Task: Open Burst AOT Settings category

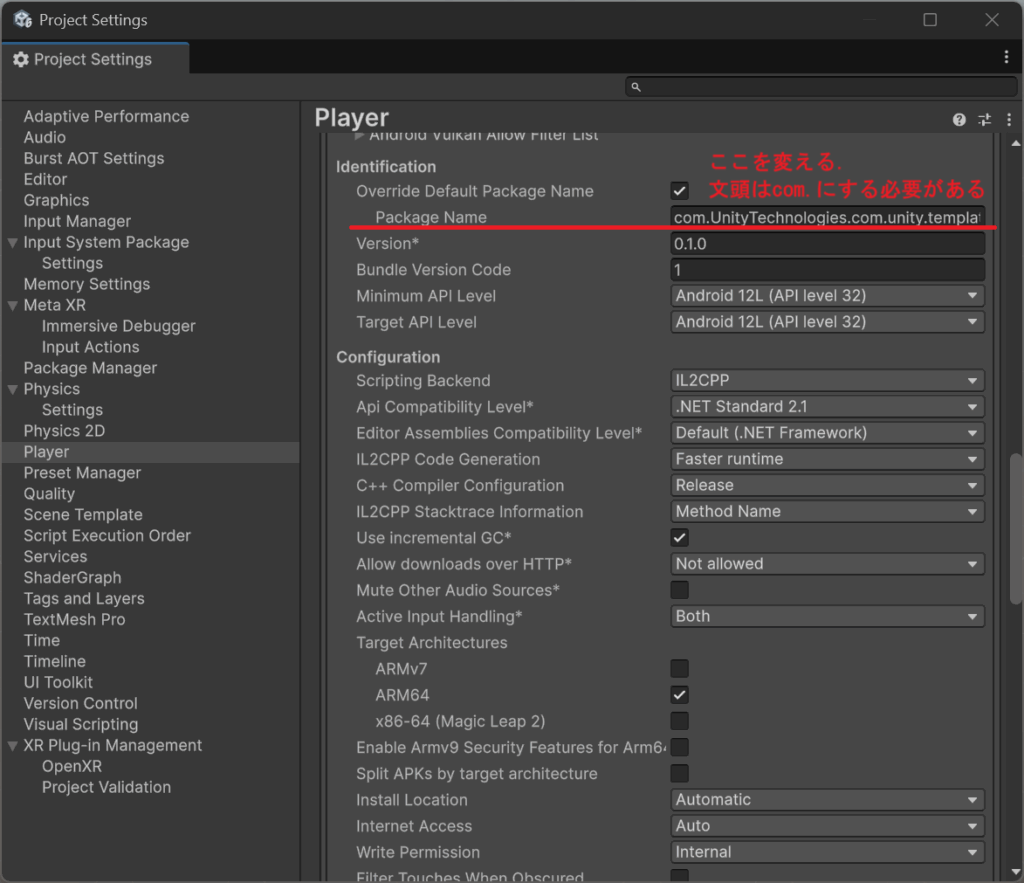Action: point(94,158)
